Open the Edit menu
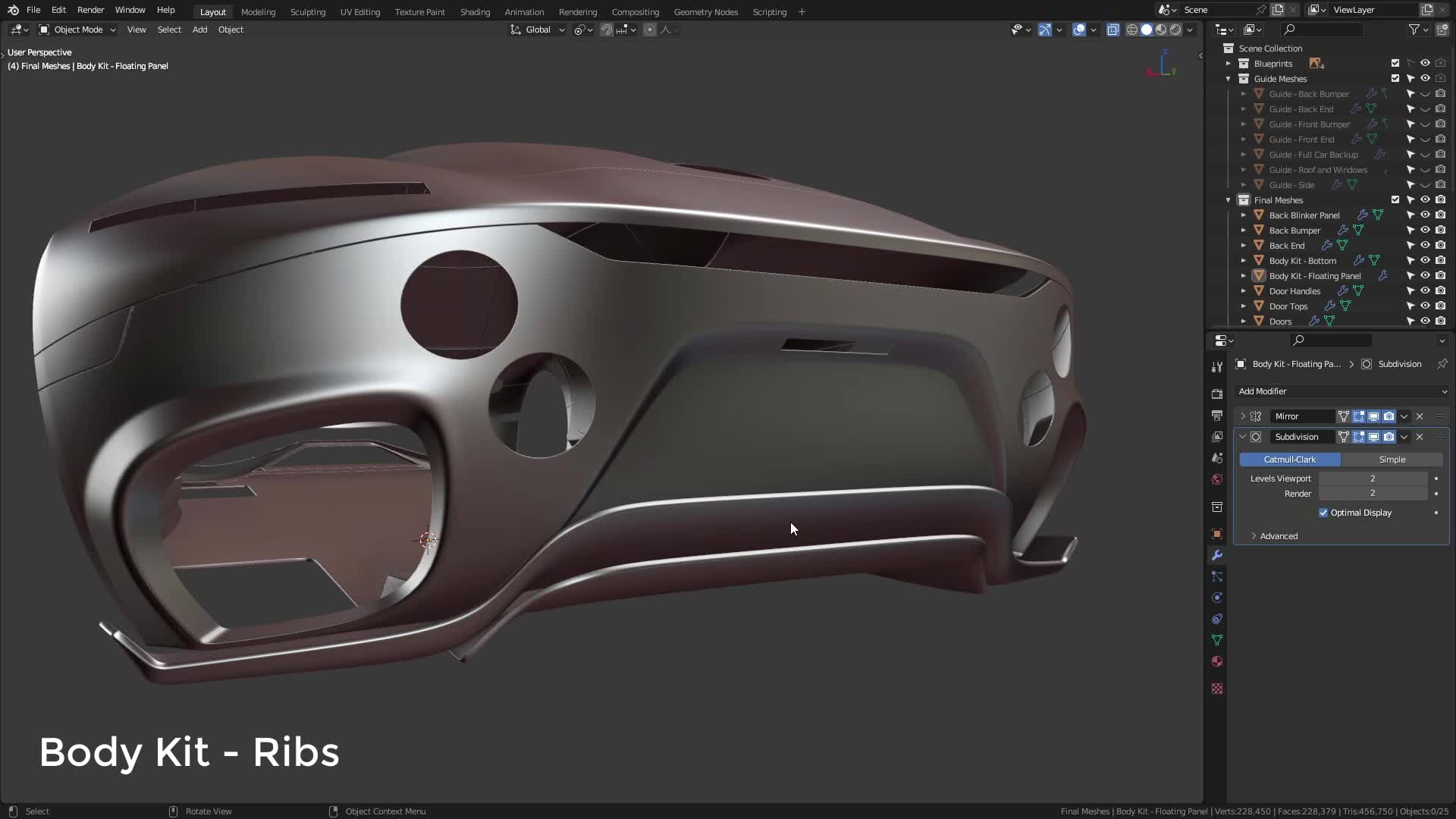 58,11
